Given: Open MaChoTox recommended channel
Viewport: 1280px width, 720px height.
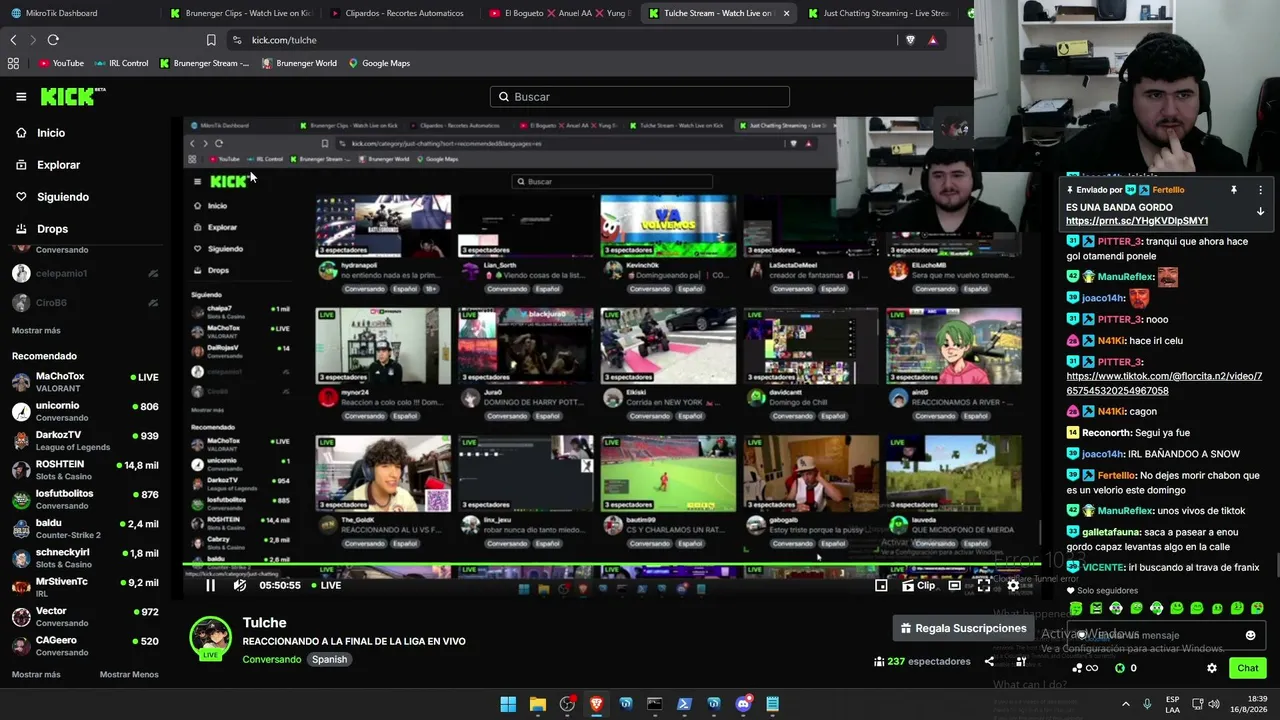Looking at the screenshot, I should coord(85,382).
